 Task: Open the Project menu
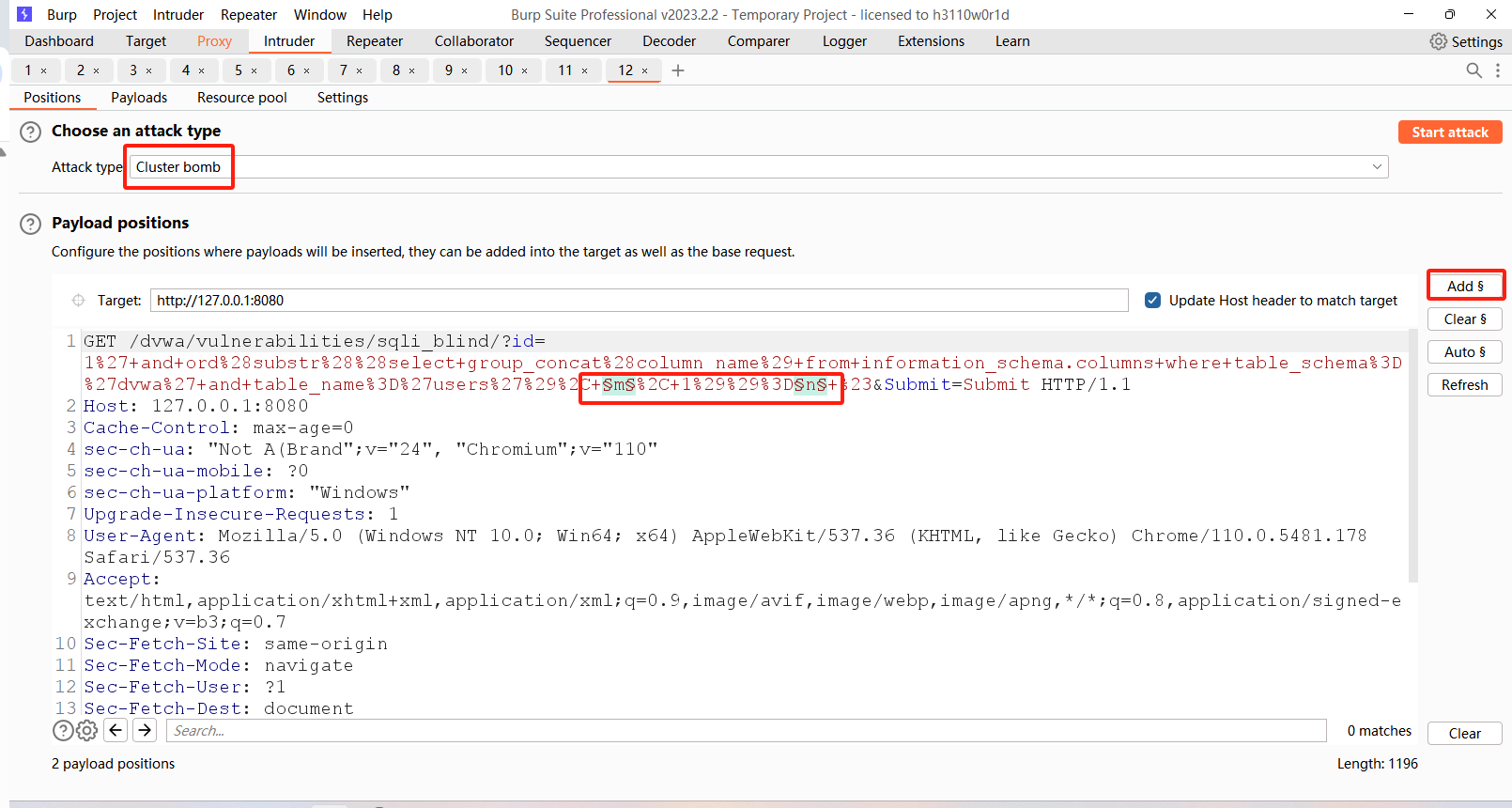coord(115,15)
